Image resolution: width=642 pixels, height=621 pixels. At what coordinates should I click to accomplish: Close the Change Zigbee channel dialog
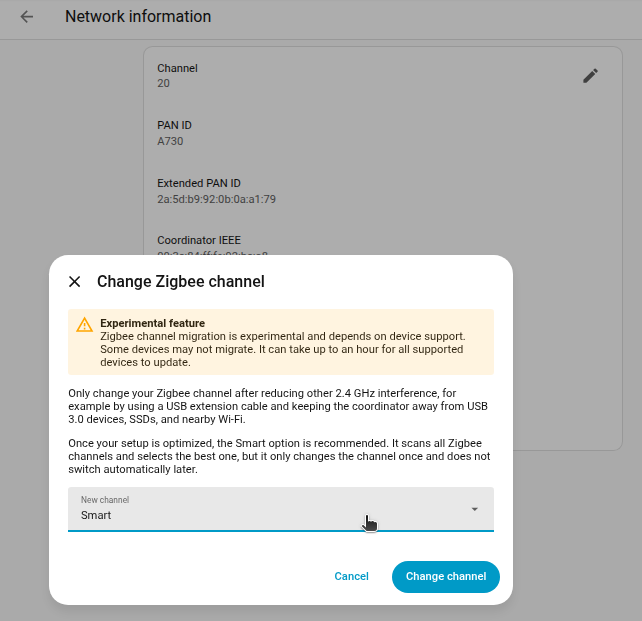point(74,282)
